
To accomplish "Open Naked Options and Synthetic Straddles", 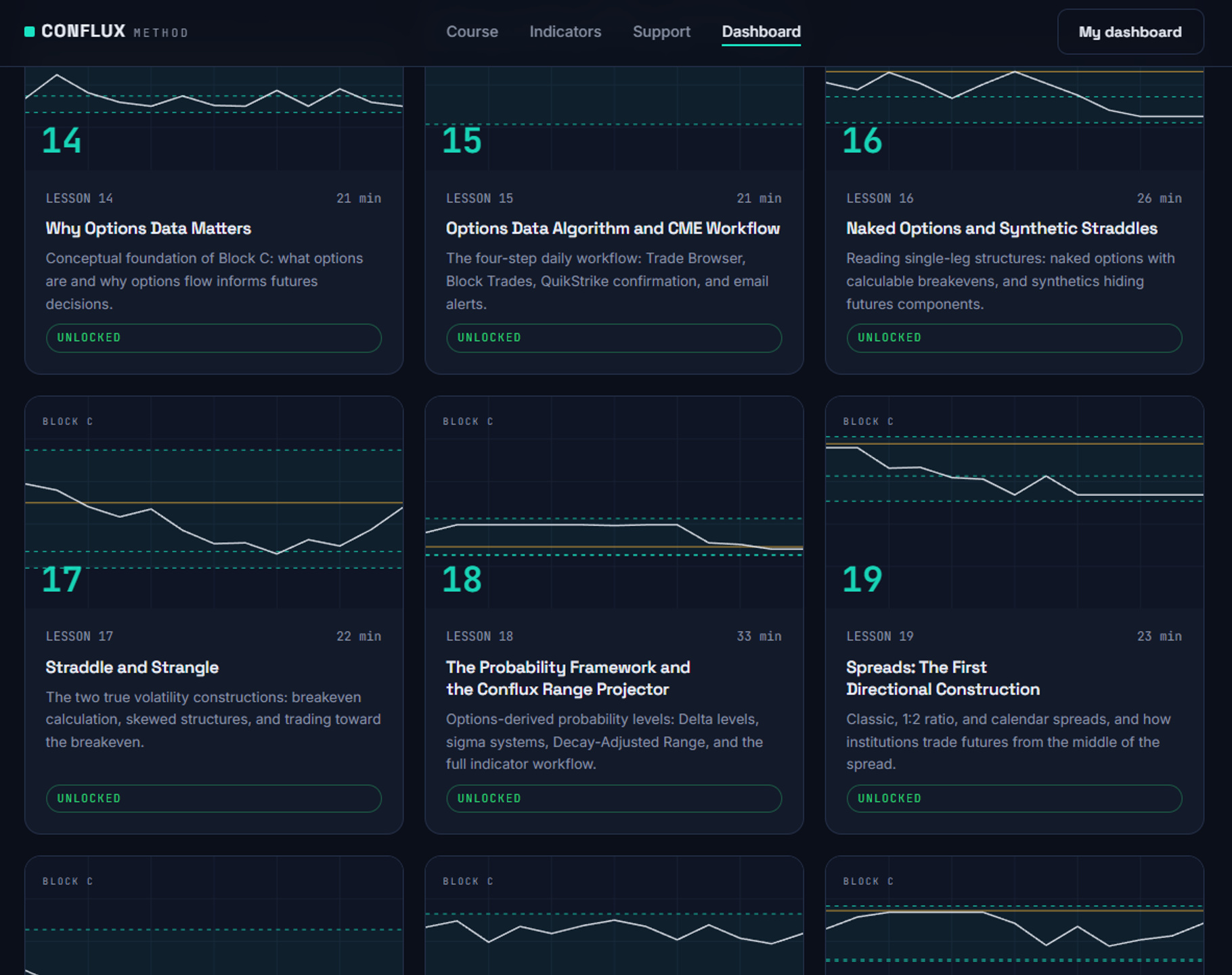I will [1002, 228].
